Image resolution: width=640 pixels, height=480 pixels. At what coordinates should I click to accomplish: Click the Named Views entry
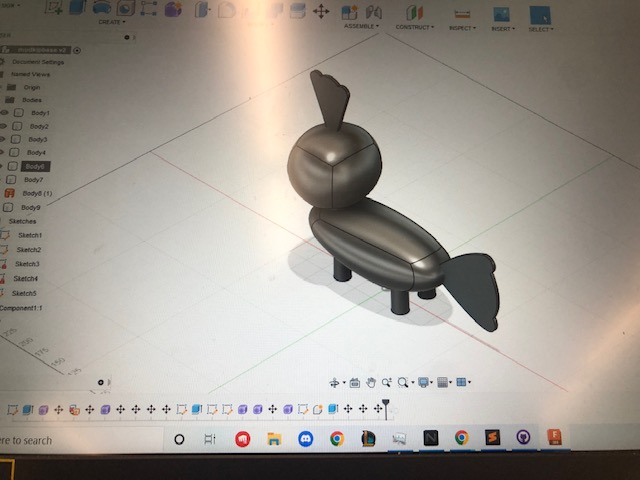[x=30, y=74]
